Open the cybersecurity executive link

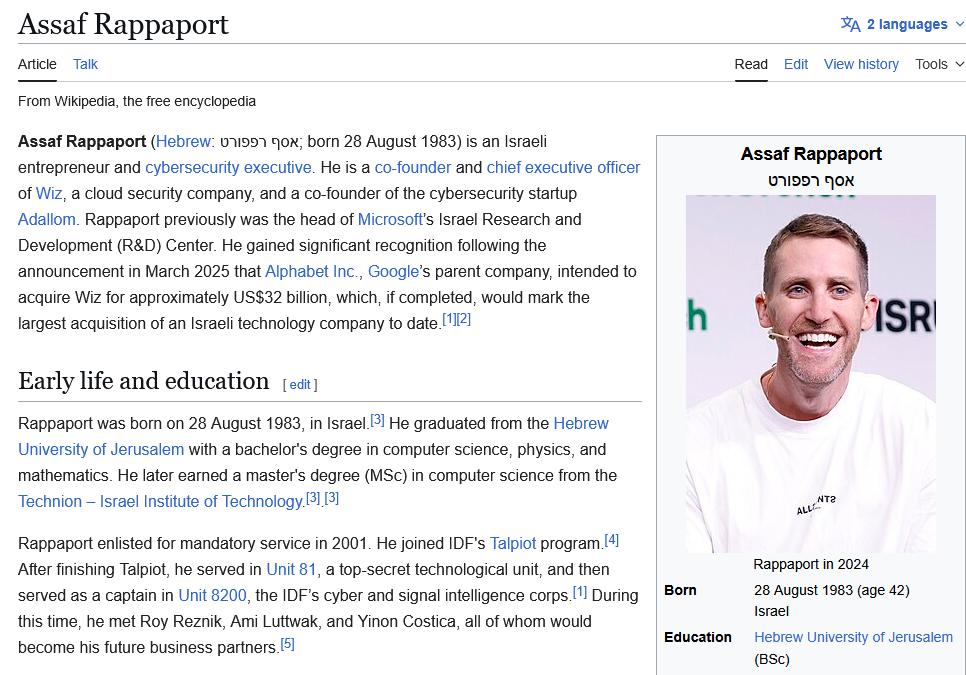228,168
